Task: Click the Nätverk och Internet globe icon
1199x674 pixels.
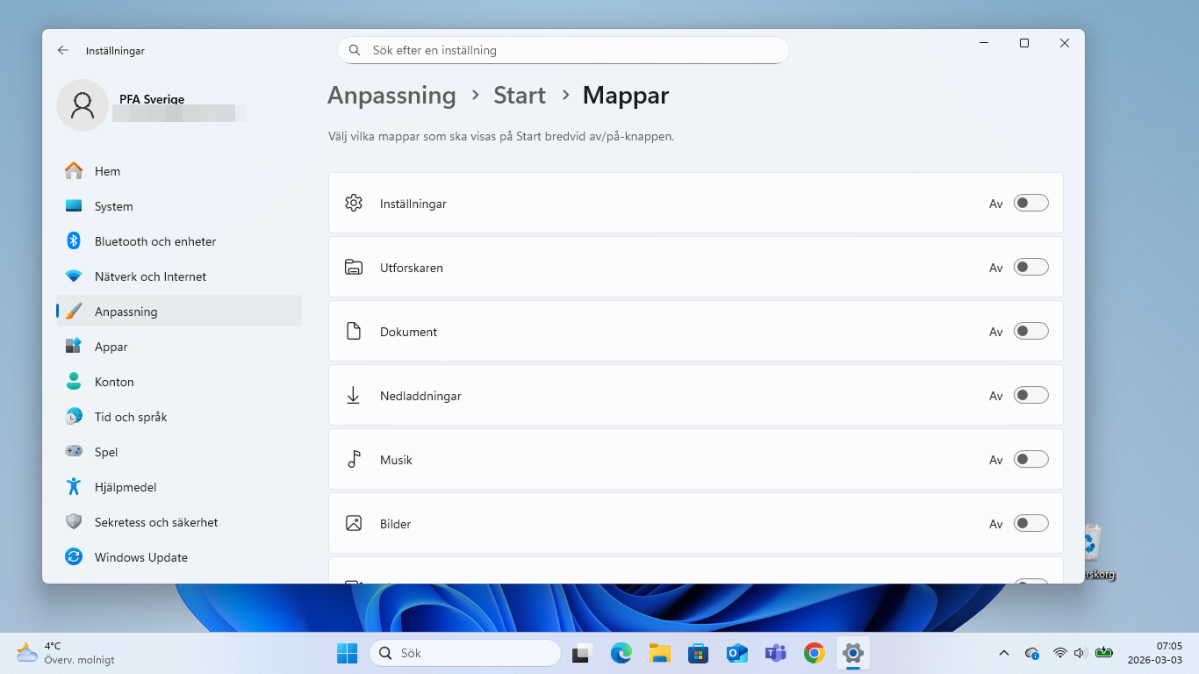Action: point(75,276)
